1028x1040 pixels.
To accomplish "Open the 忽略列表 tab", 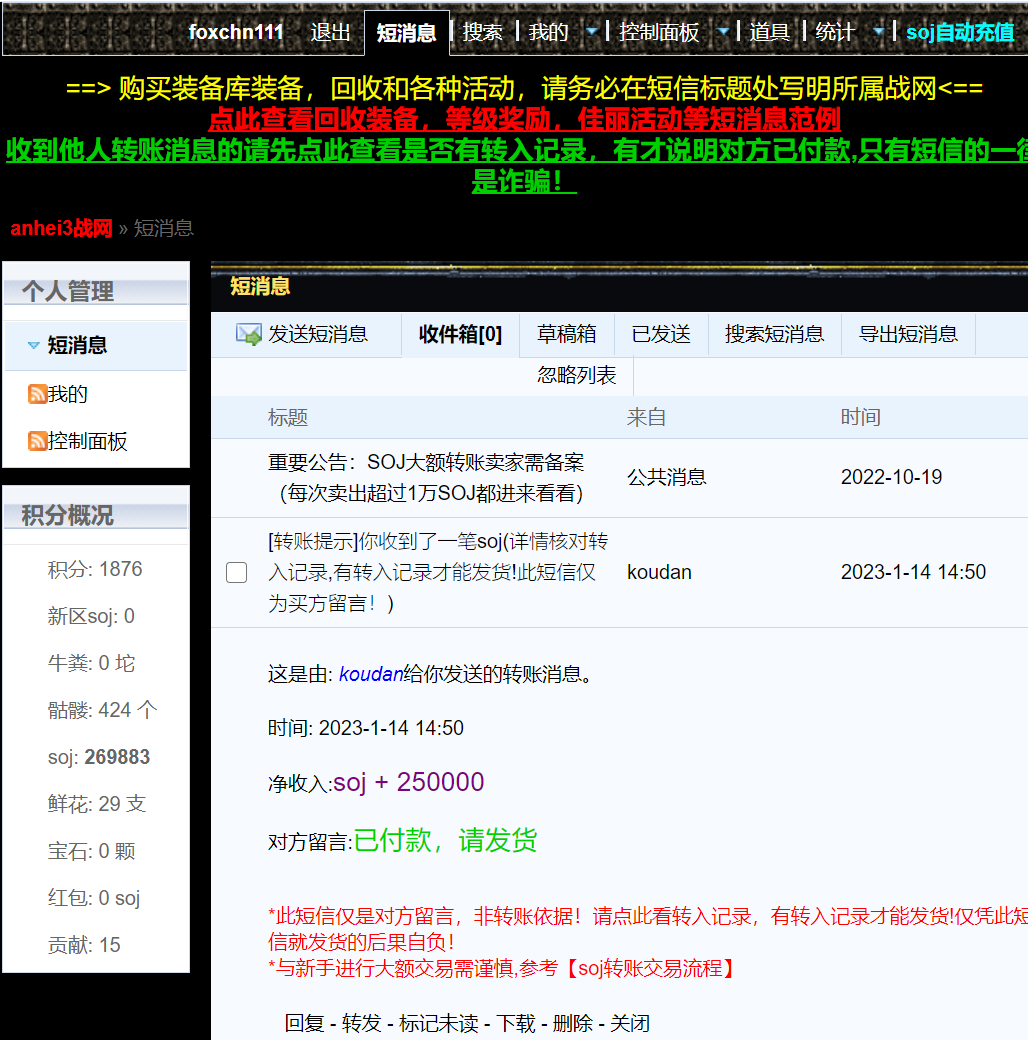I will 576,376.
